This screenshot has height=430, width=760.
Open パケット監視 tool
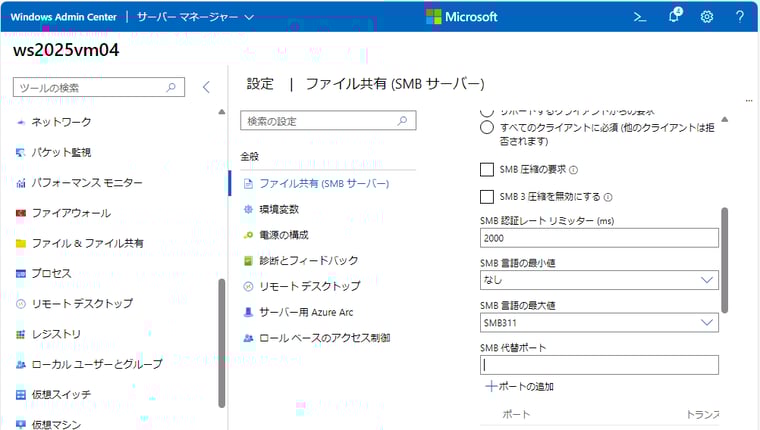coord(61,153)
